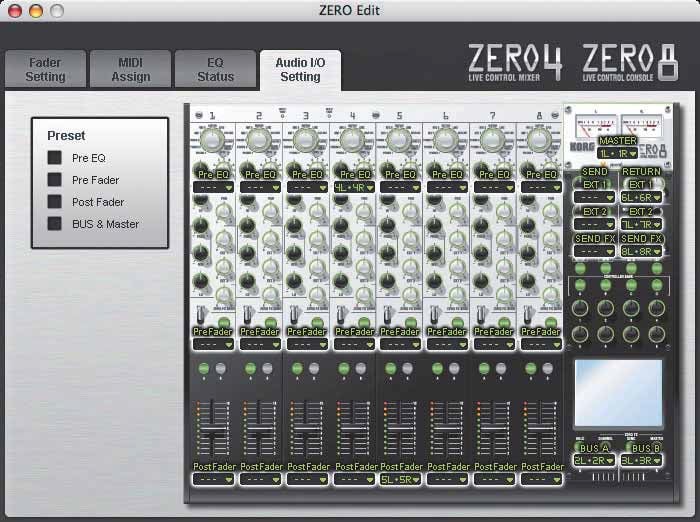Select the Audio I/O Setting tab
The image size is (700, 522).
tap(300, 70)
